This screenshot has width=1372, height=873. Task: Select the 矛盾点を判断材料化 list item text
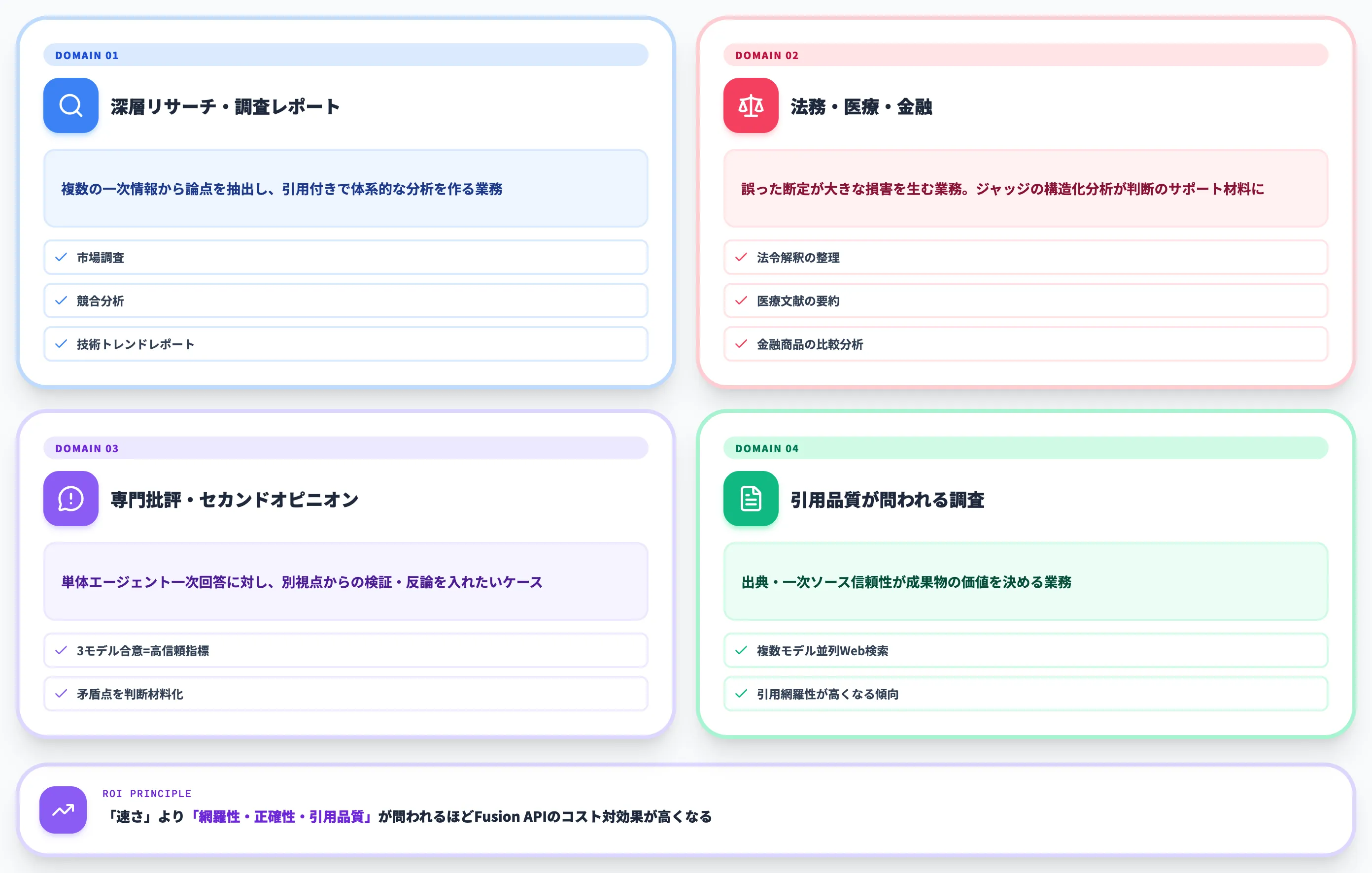click(130, 694)
